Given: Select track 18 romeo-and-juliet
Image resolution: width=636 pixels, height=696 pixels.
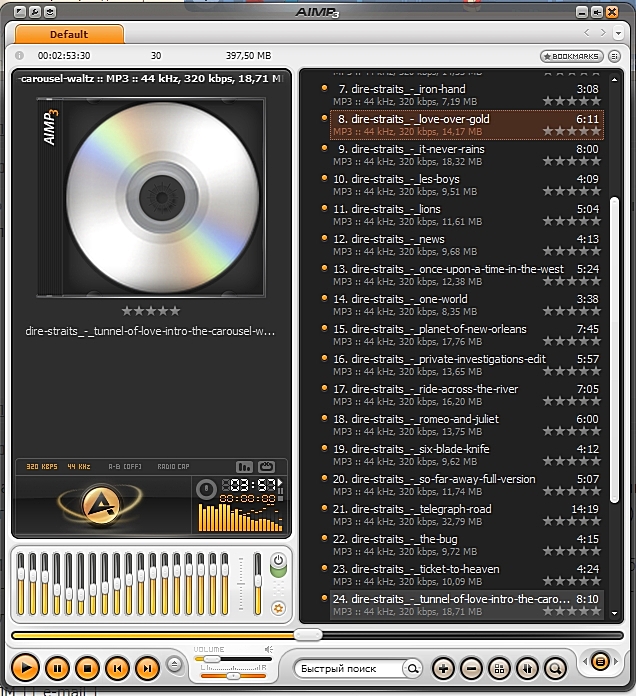Looking at the screenshot, I should tap(466, 425).
